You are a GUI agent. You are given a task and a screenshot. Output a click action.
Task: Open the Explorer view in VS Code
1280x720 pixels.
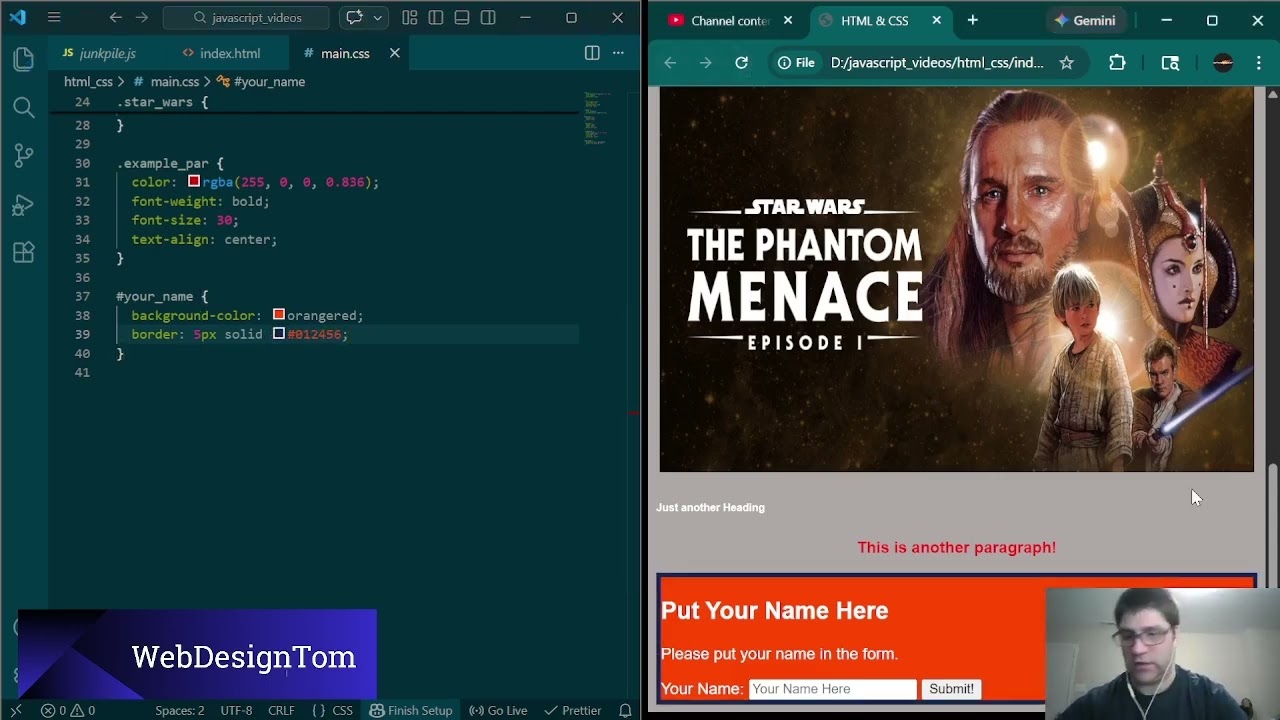24,60
